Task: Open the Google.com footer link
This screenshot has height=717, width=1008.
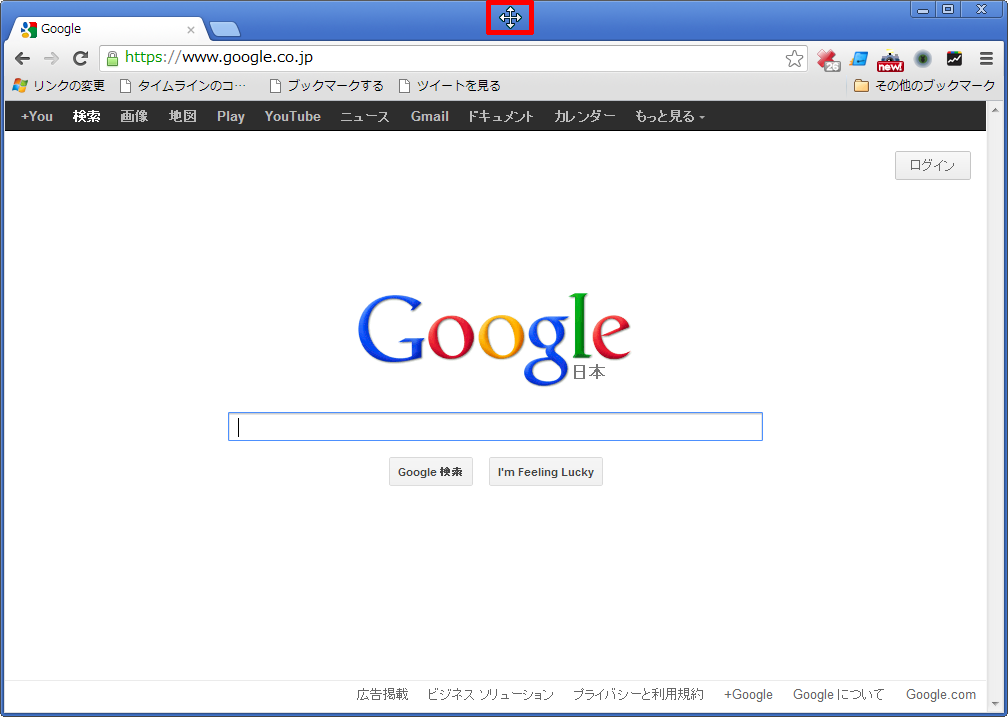Action: tap(940, 694)
